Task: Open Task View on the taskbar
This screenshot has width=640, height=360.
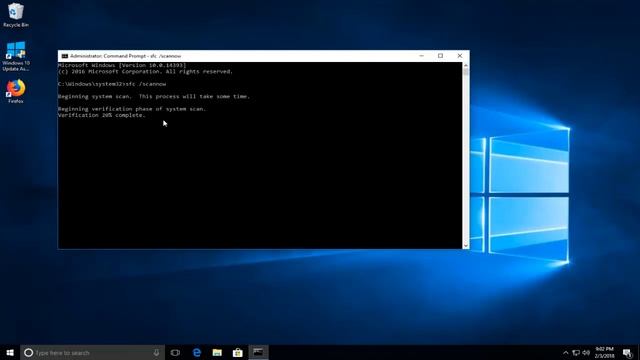Action: point(175,353)
